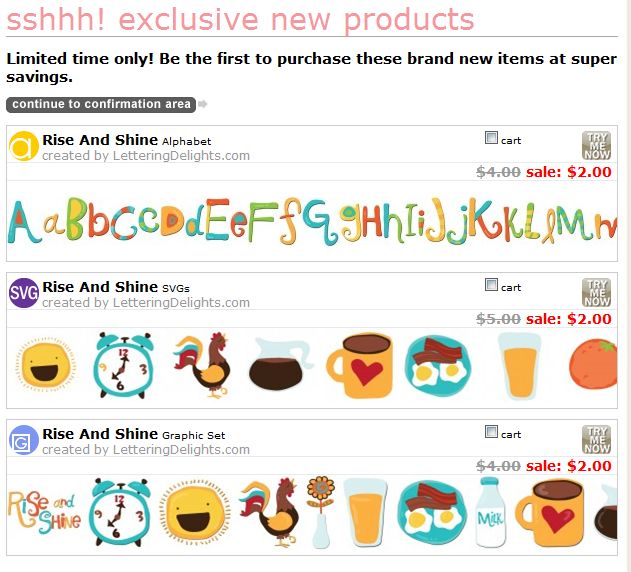
Task: Click the arrow beside continue to confirmation area
Action: pos(203,104)
